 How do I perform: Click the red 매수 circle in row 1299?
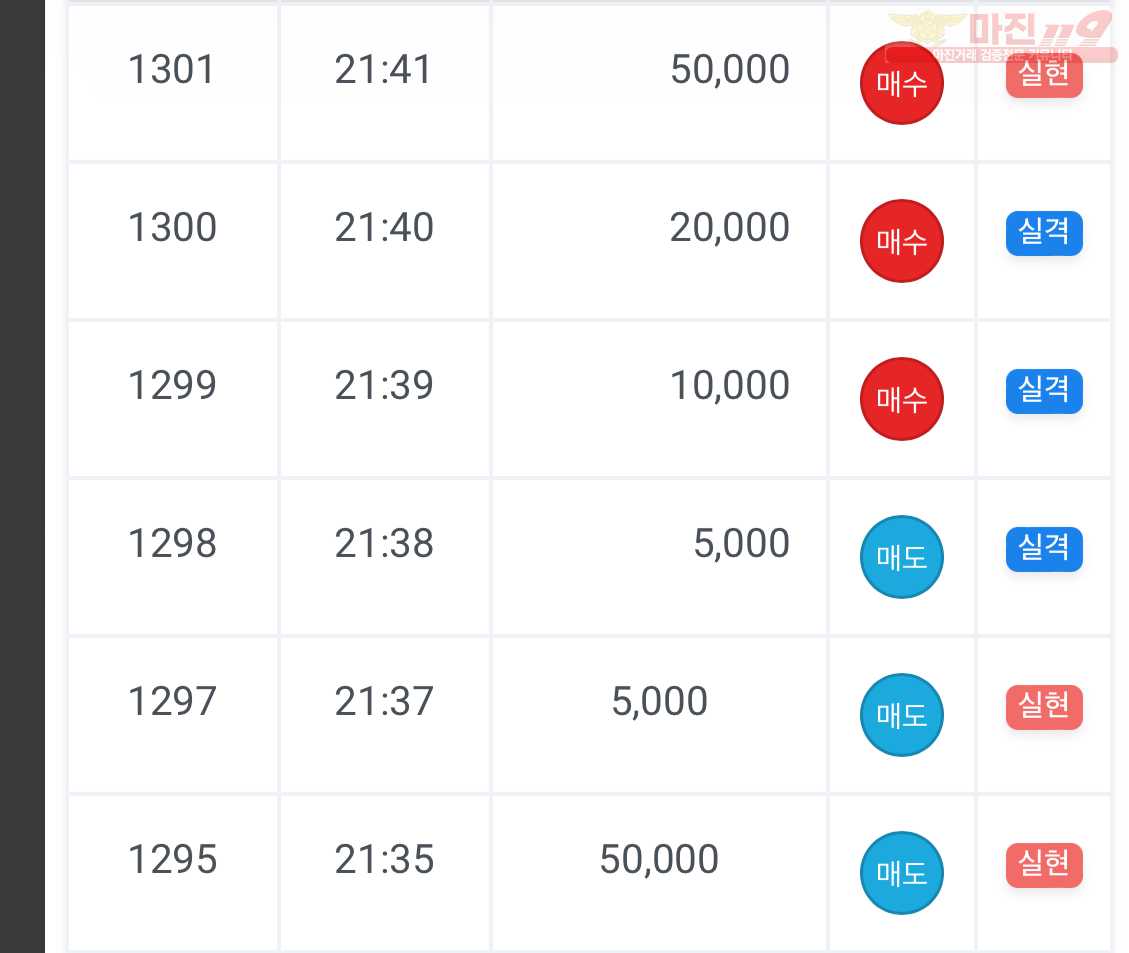coord(901,399)
